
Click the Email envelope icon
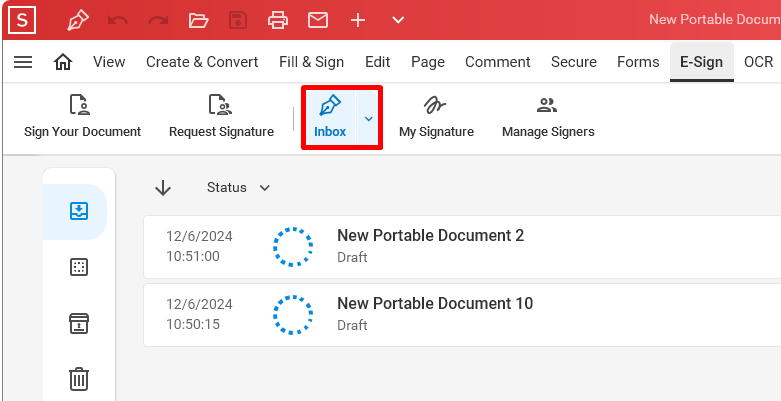click(318, 20)
